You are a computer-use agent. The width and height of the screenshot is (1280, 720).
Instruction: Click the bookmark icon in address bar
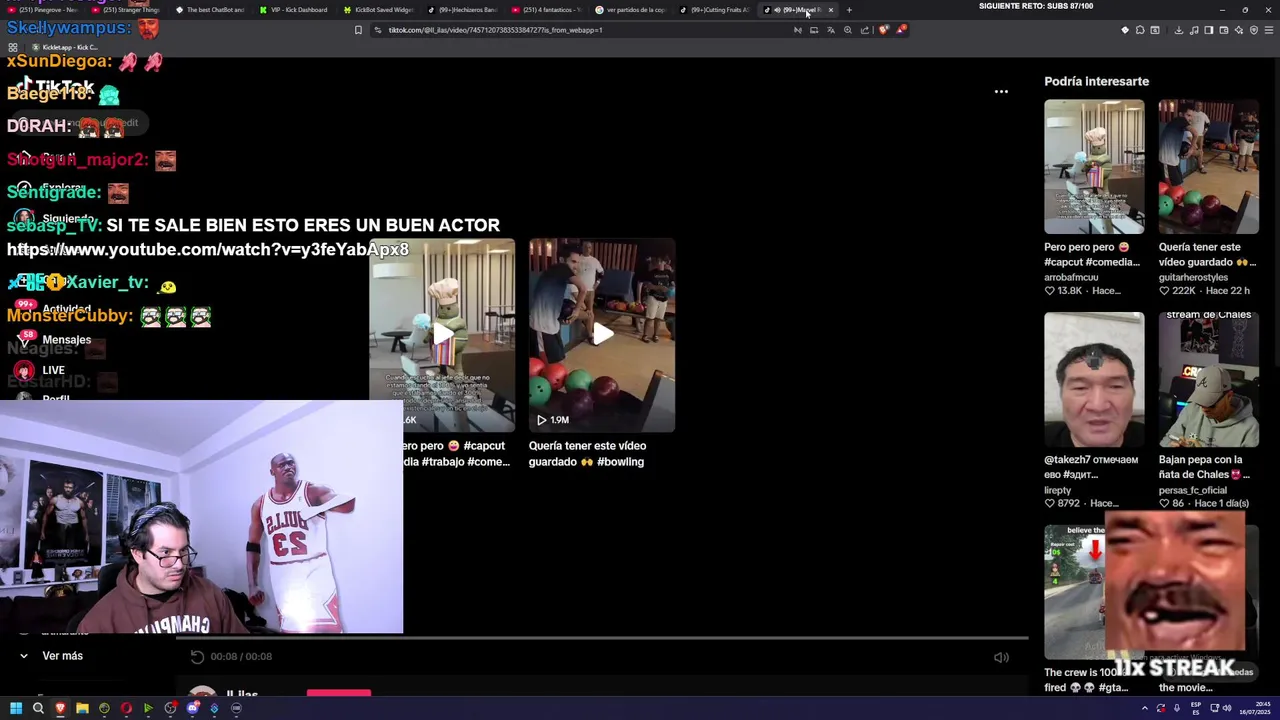click(358, 30)
